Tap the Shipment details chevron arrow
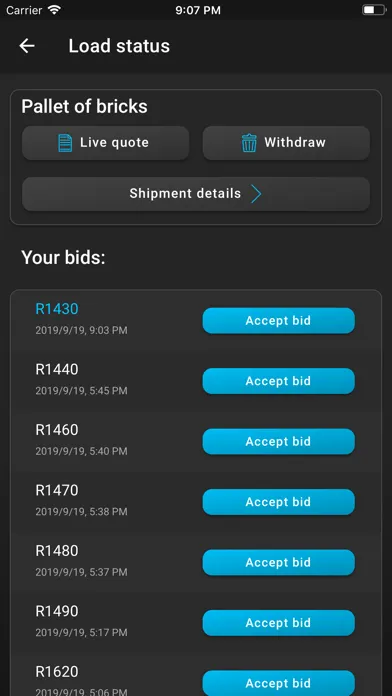 pyautogui.click(x=256, y=194)
